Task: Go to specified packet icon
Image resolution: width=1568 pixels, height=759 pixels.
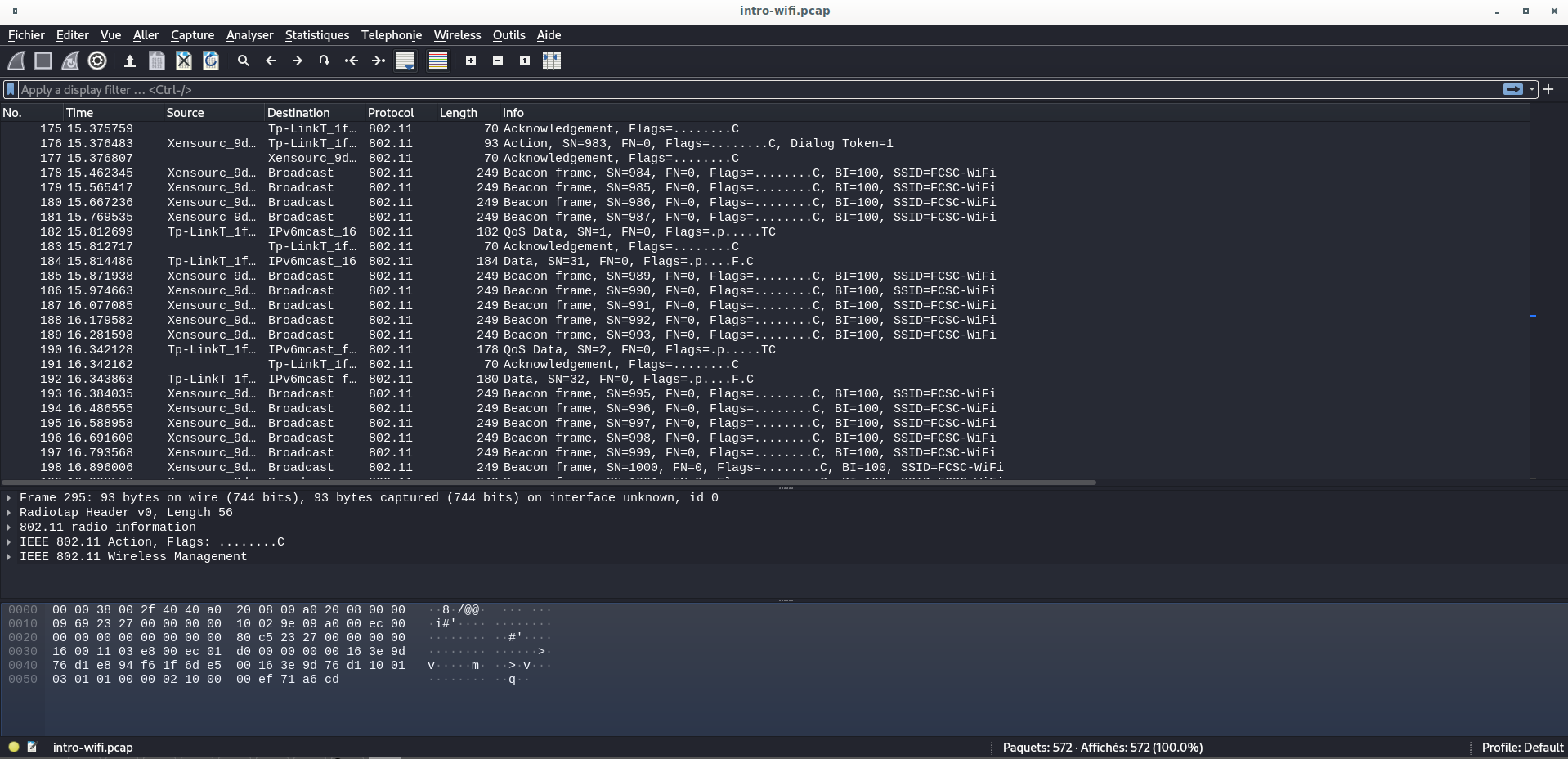Action: click(x=325, y=61)
